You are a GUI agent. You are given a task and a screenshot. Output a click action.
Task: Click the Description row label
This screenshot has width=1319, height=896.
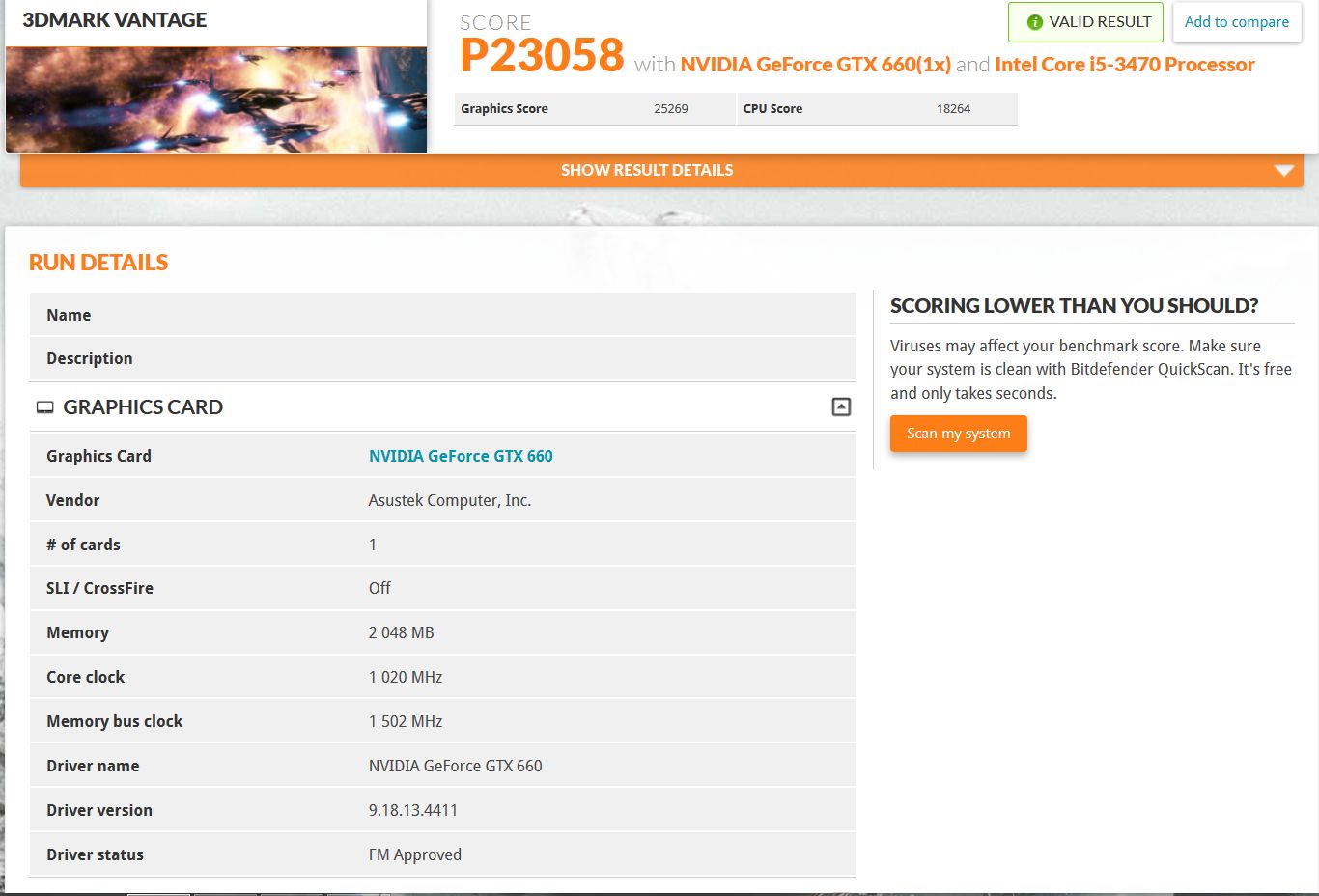90,358
